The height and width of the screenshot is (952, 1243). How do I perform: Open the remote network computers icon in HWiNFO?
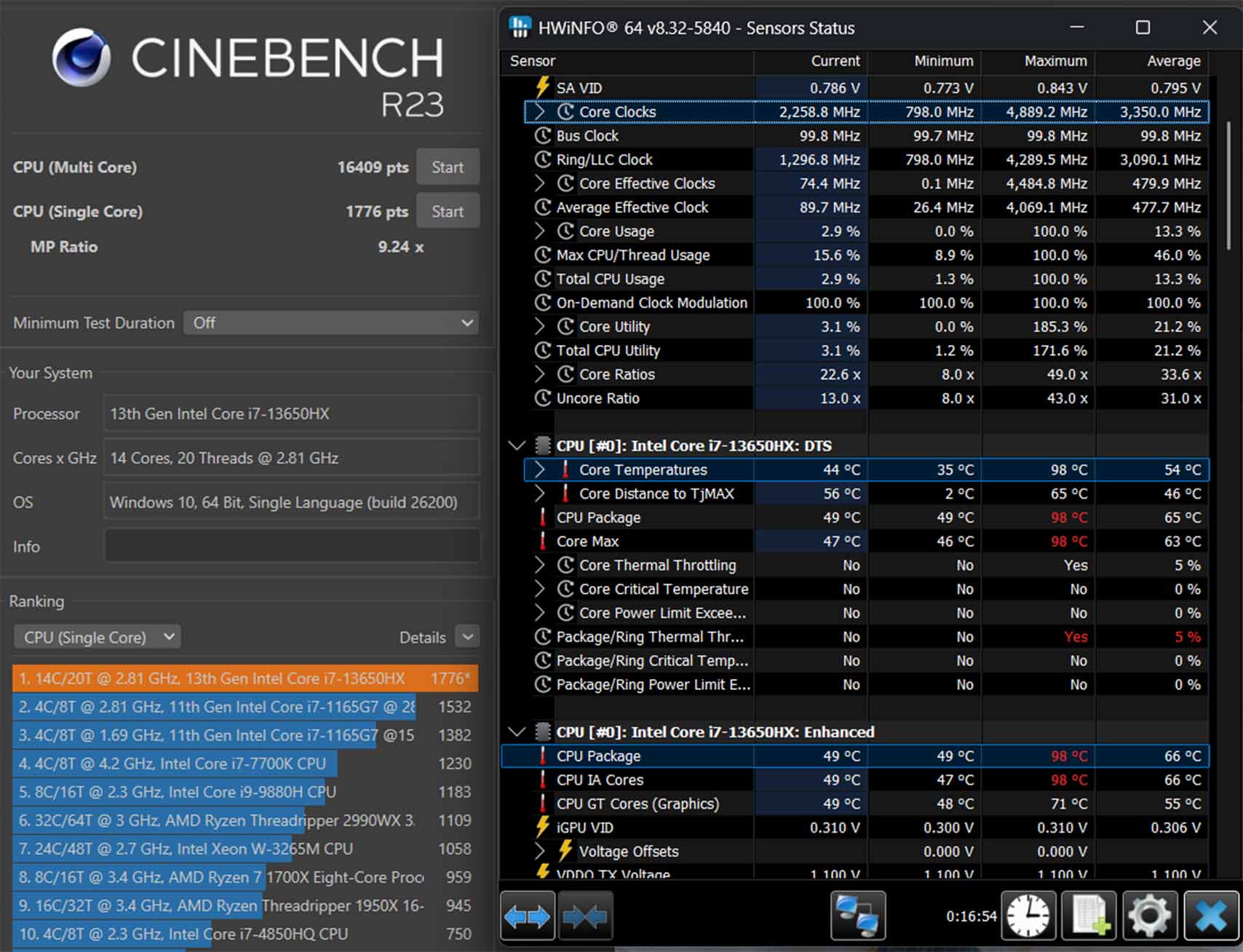pos(858,916)
